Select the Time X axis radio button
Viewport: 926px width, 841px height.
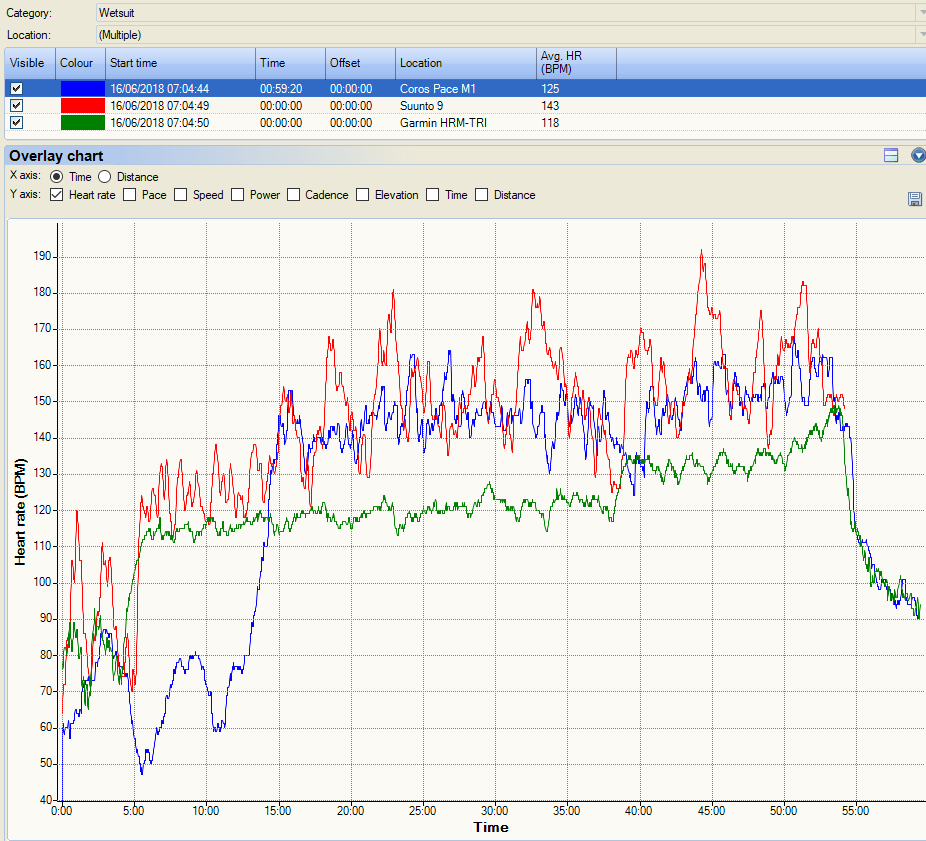(x=57, y=177)
